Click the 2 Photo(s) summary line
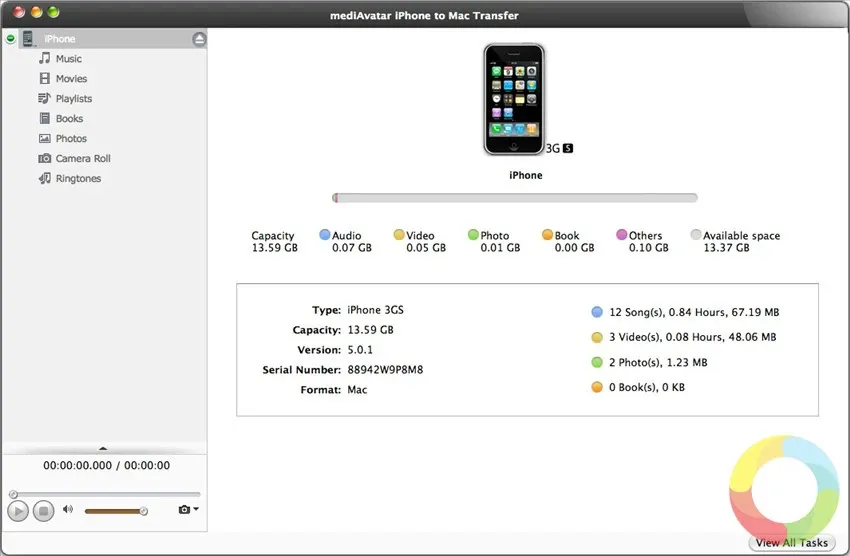The image size is (850, 556). pyautogui.click(x=658, y=363)
